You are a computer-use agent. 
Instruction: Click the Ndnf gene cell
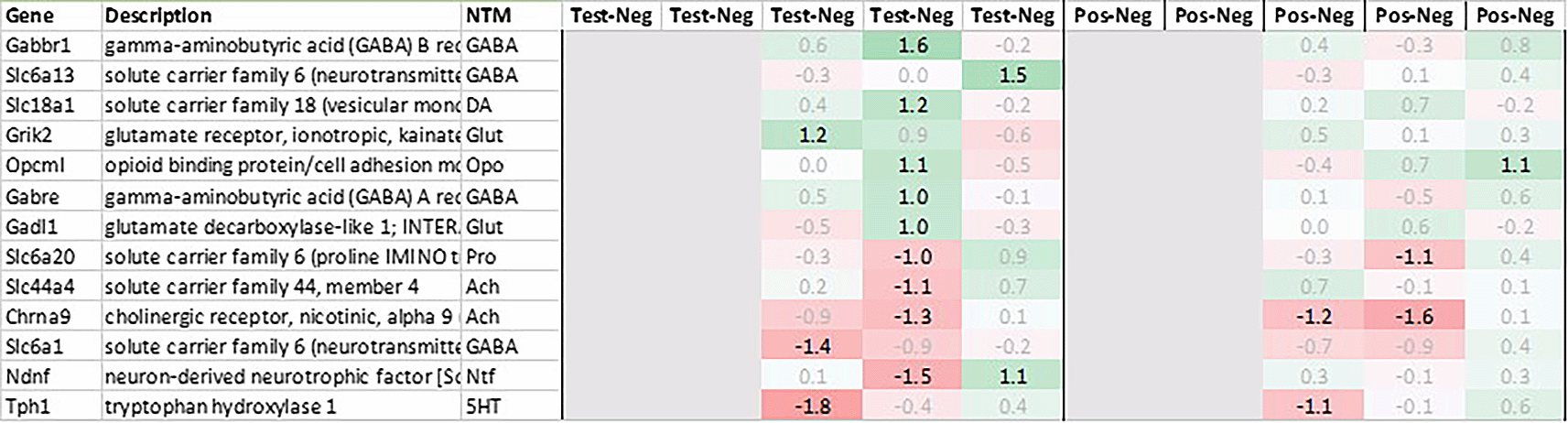51,376
